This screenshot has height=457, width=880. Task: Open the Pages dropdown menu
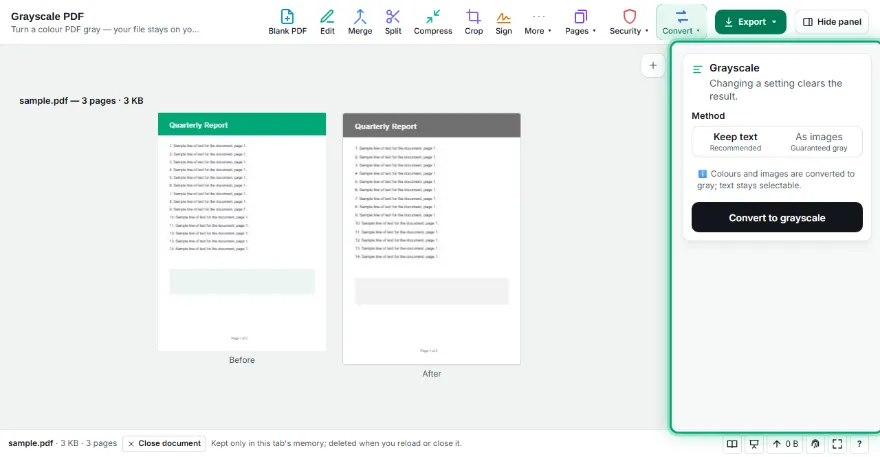[x=580, y=22]
